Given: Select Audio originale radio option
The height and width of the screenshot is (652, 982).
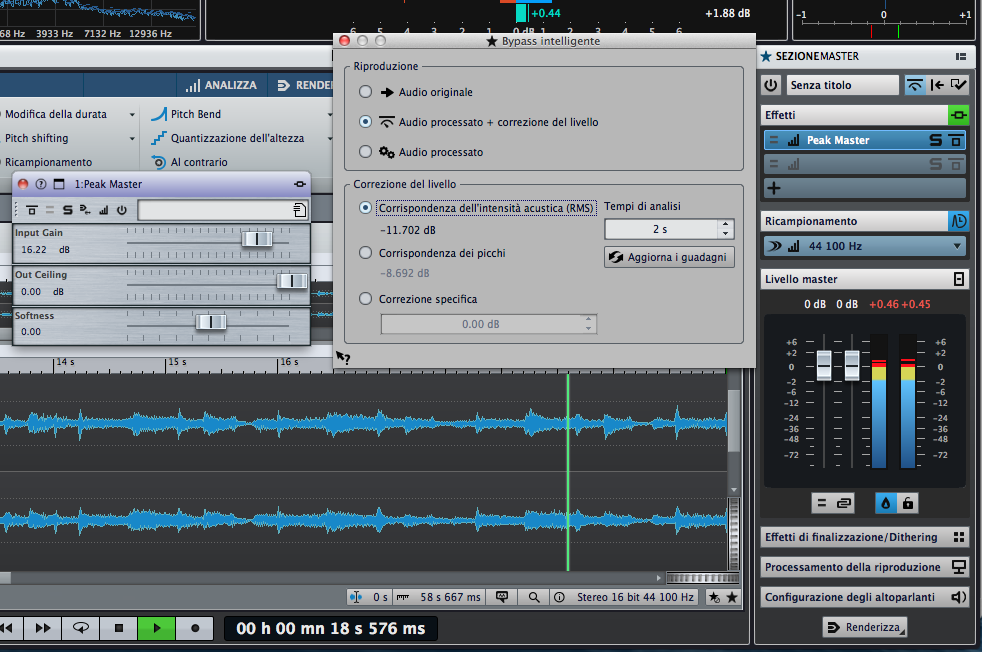Looking at the screenshot, I should point(365,92).
